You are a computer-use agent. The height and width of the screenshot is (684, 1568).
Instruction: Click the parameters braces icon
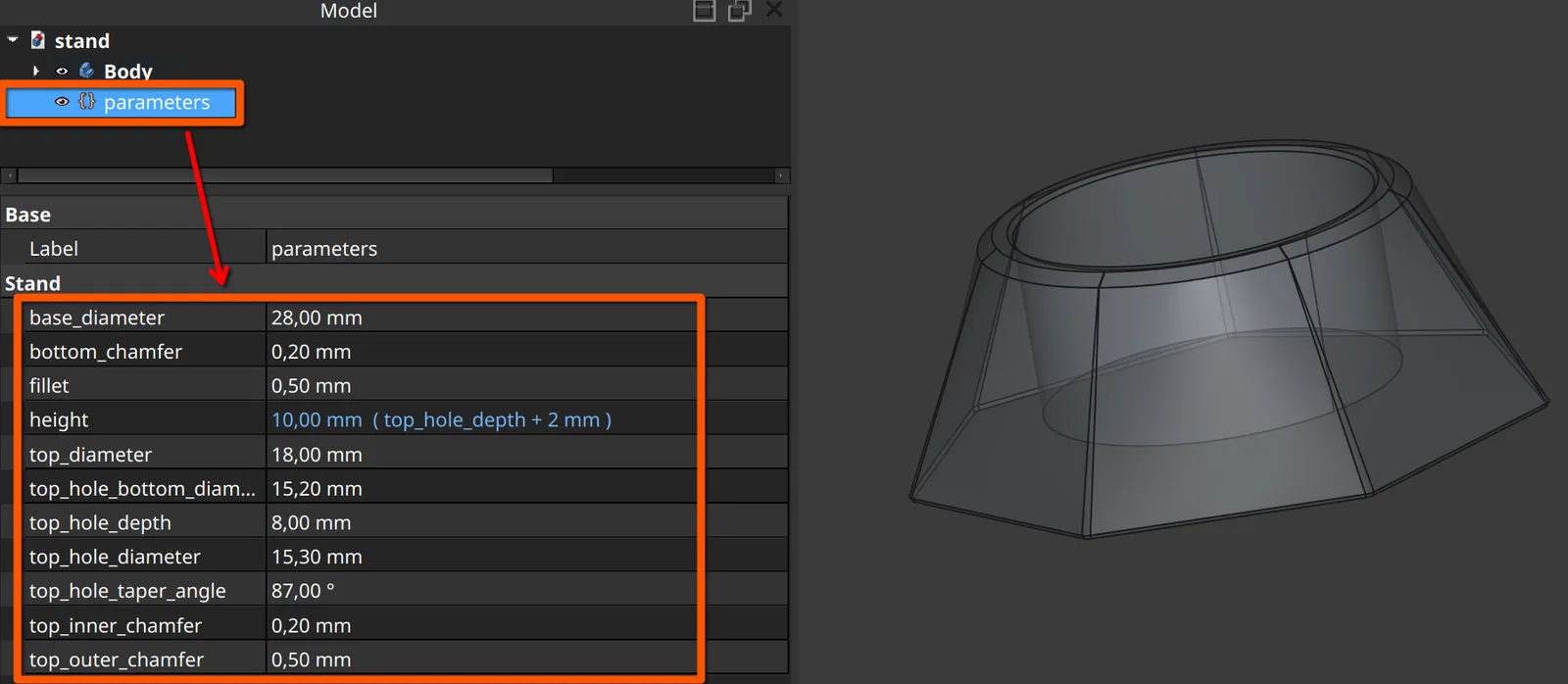pos(87,101)
